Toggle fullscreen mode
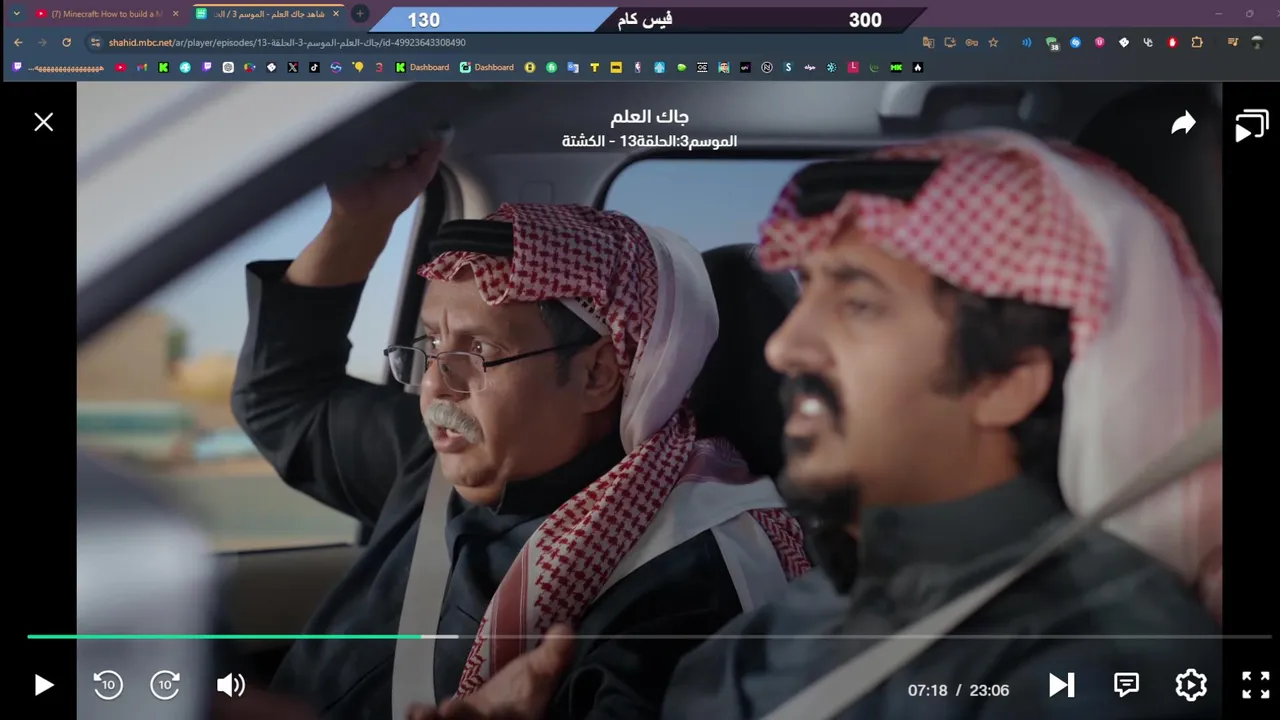 (1256, 685)
